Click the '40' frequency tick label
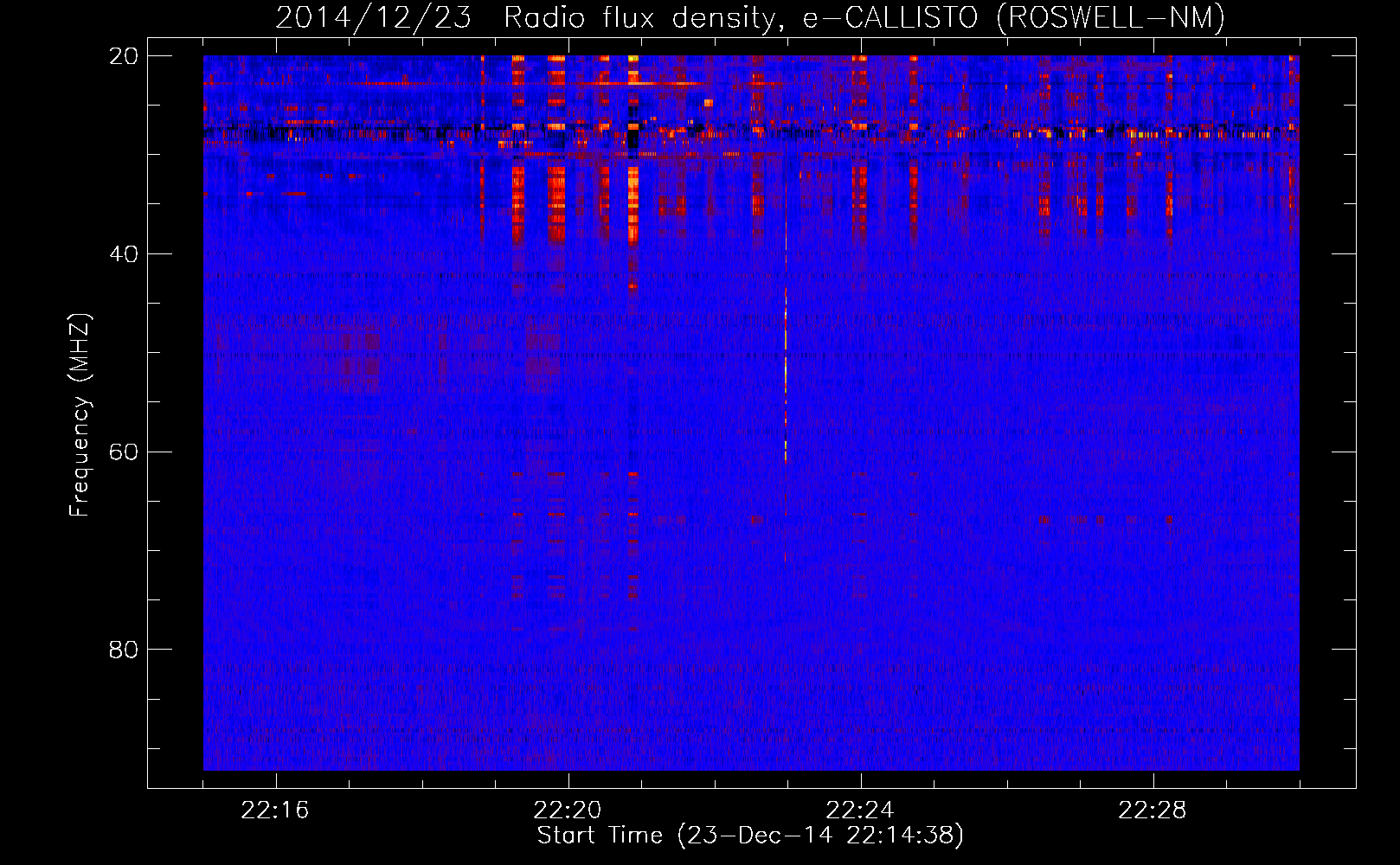This screenshot has width=1400, height=865. 124,254
